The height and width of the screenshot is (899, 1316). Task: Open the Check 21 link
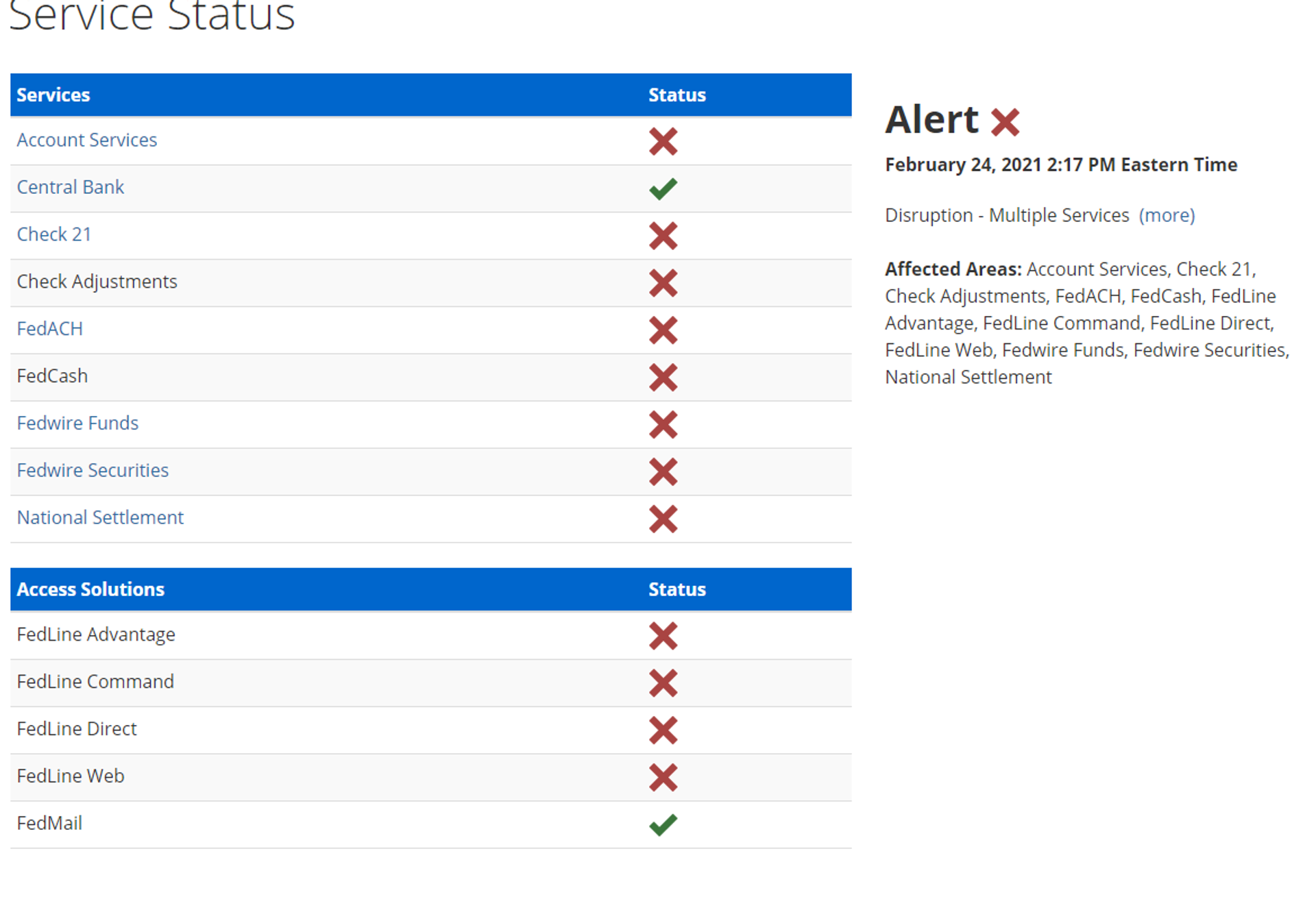click(54, 234)
